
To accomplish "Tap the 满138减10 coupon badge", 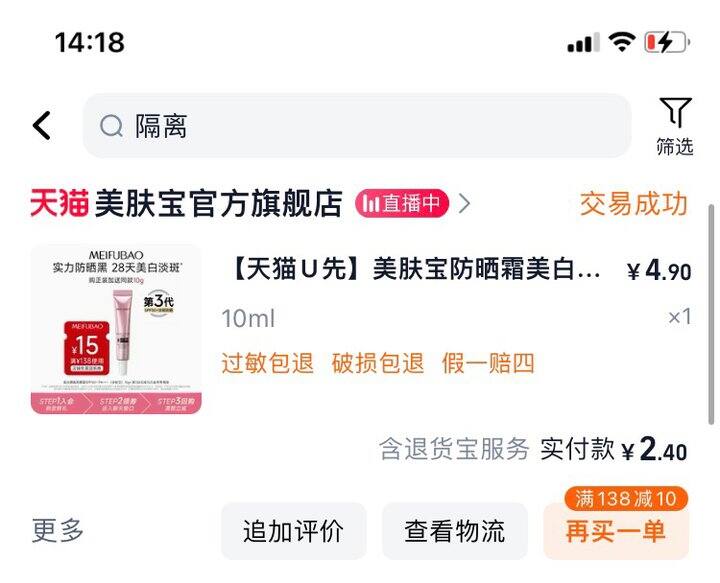I will [625, 499].
